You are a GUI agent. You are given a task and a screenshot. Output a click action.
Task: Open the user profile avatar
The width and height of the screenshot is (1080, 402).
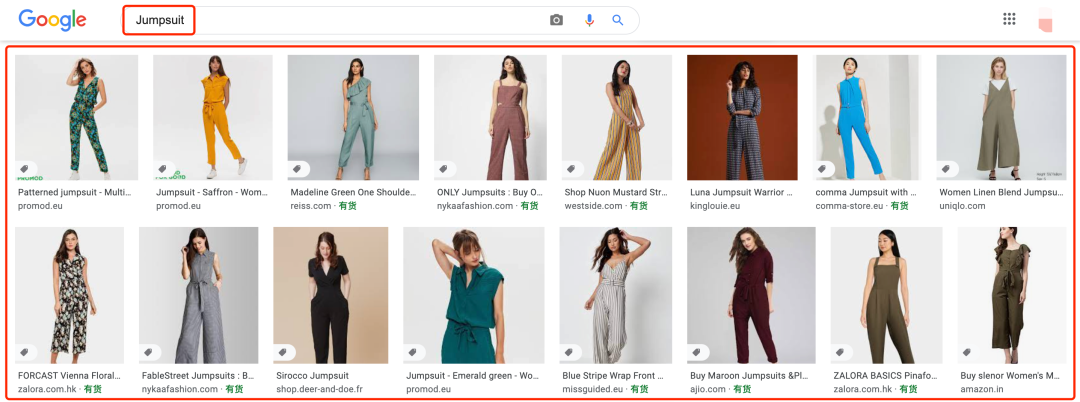[1046, 20]
